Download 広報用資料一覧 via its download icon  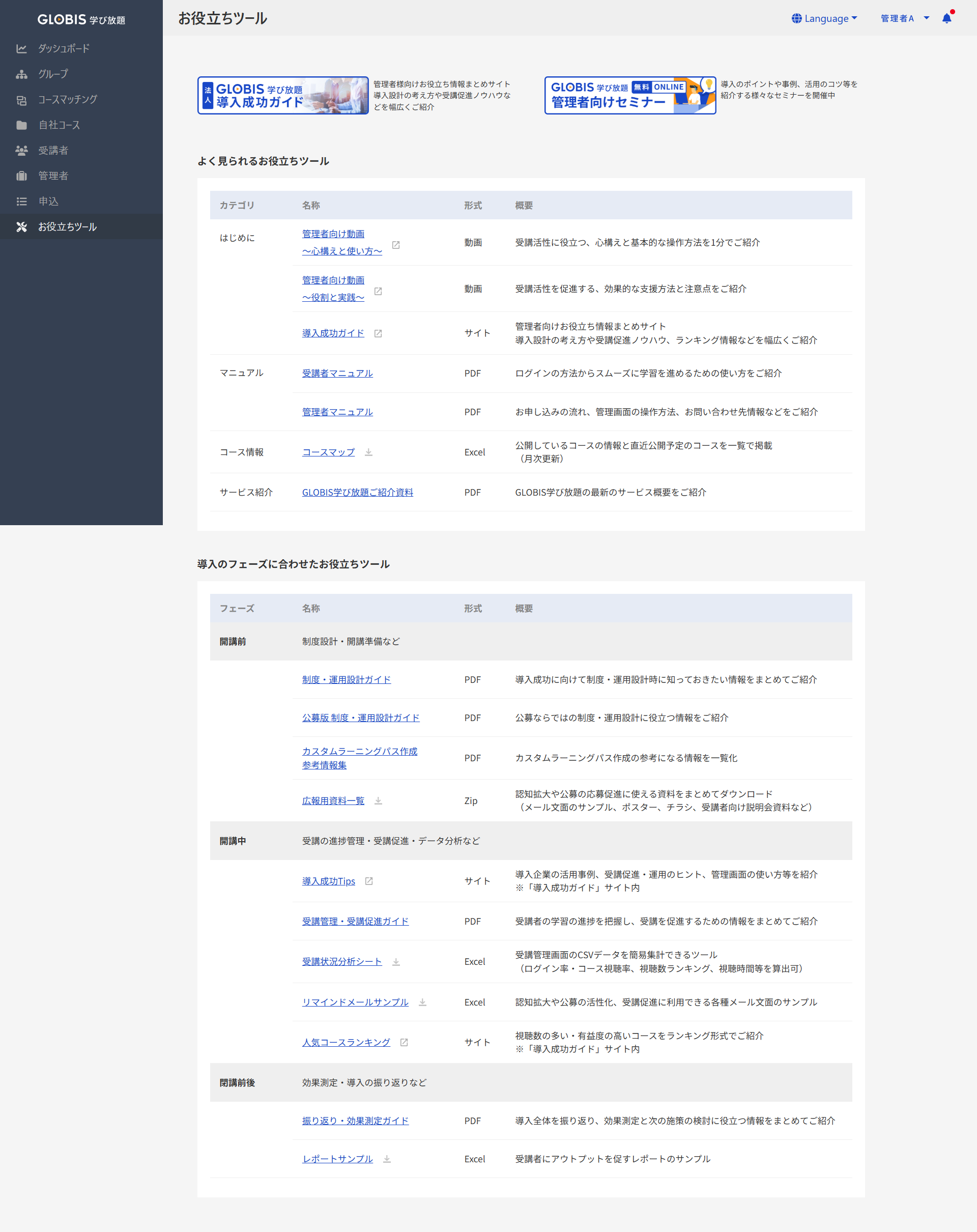(378, 800)
